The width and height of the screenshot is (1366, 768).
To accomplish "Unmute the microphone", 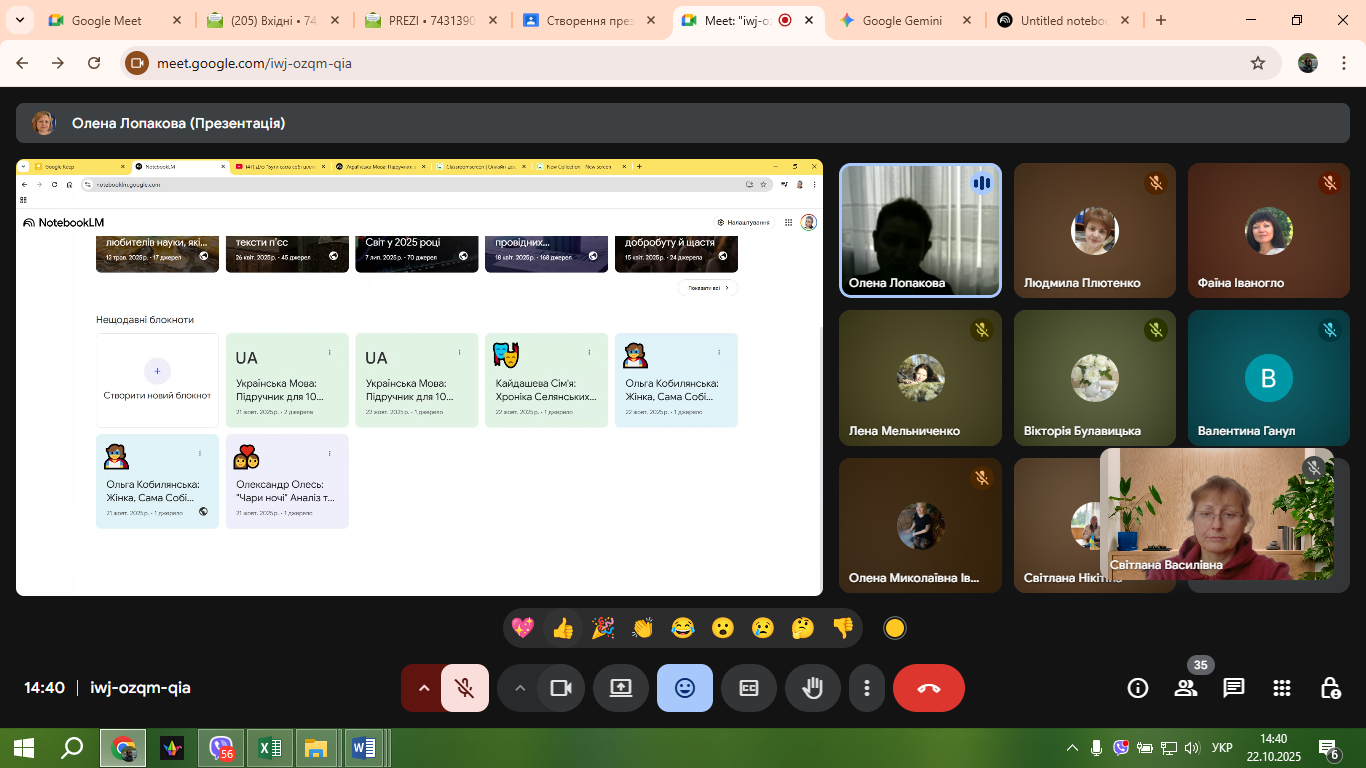I will pyautogui.click(x=464, y=688).
